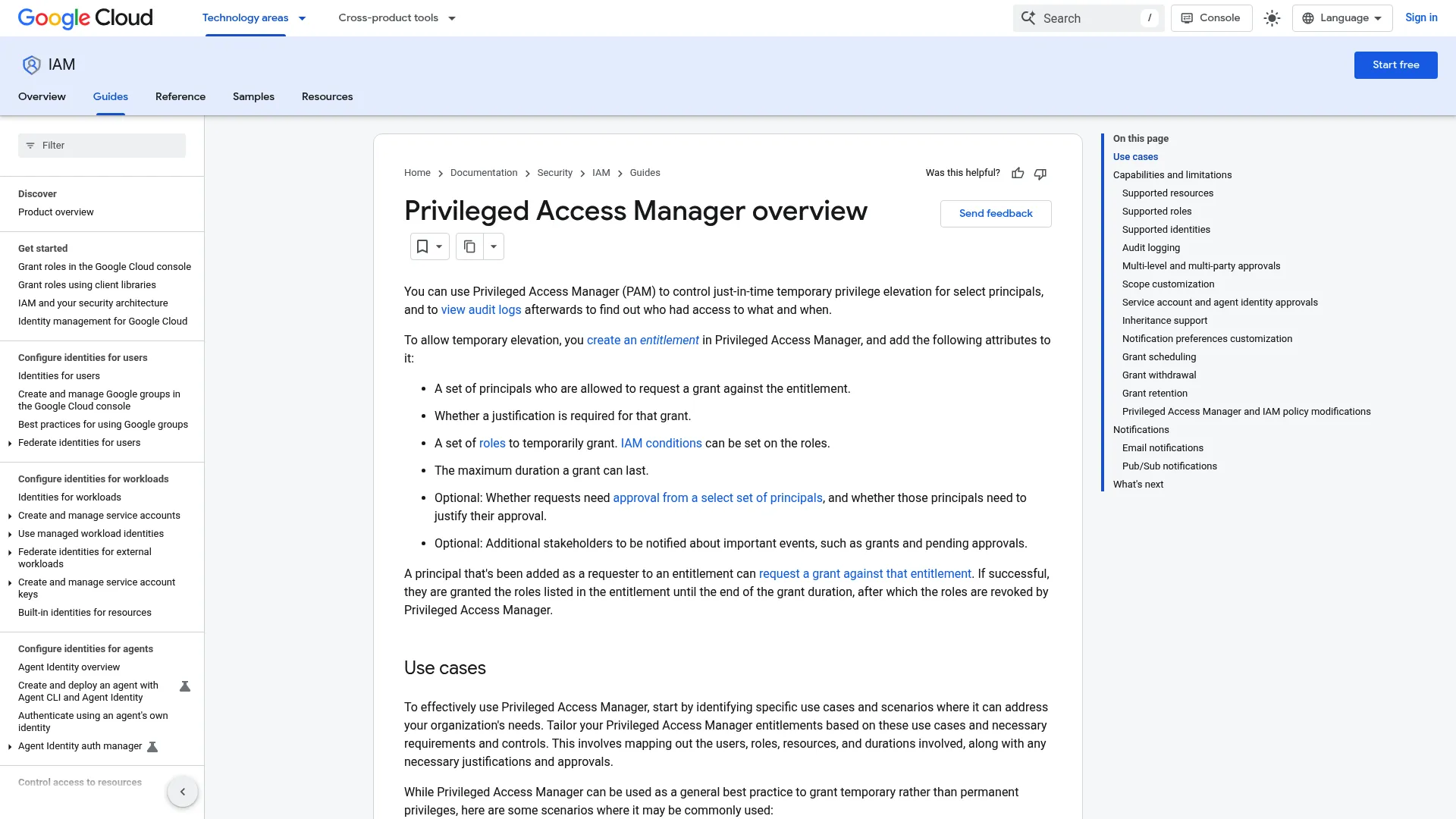
Task: Click the Console icon button
Action: (1211, 18)
